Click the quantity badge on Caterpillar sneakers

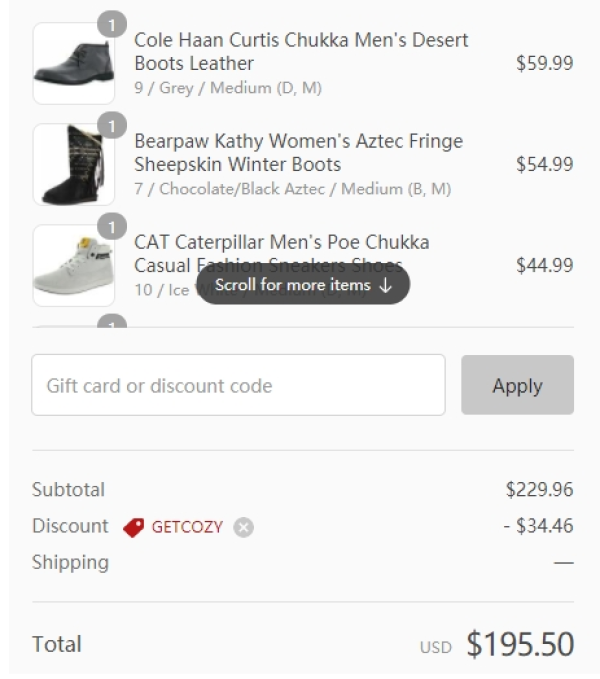(x=112, y=227)
